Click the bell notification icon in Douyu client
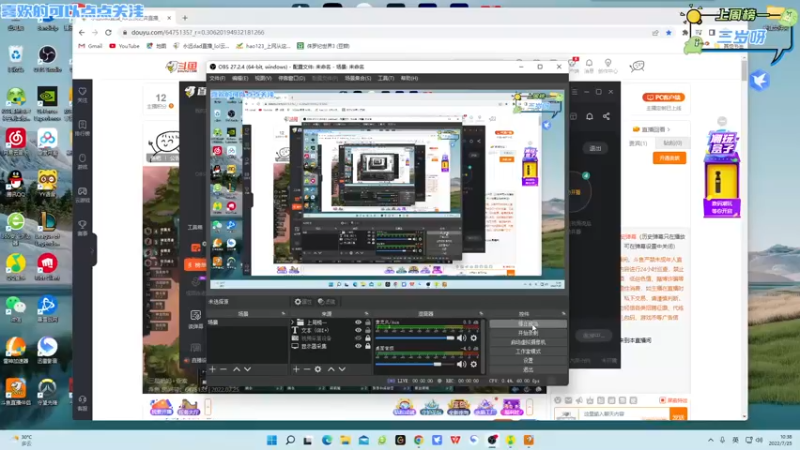Image resolution: width=800 pixels, height=450 pixels. click(589, 116)
